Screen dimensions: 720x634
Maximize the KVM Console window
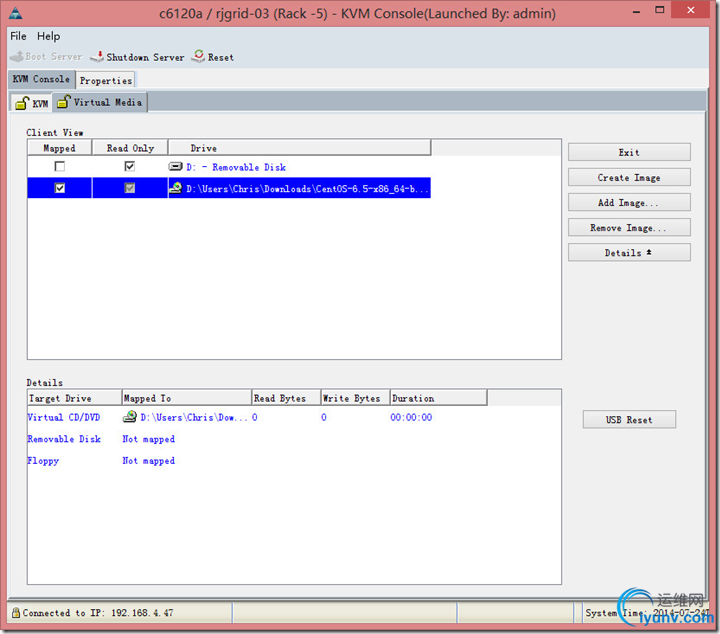click(x=660, y=10)
